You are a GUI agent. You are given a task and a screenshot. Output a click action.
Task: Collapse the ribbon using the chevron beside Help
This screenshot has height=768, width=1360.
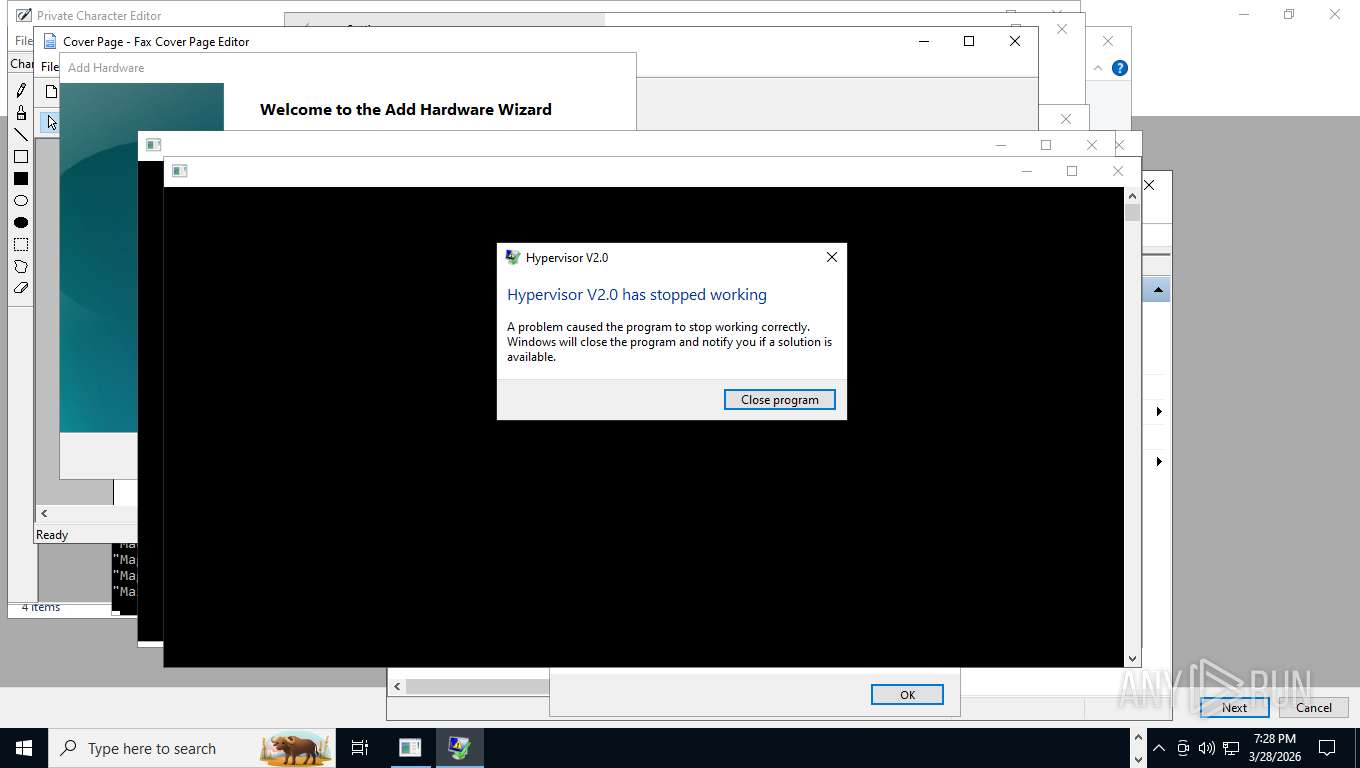click(x=1098, y=68)
